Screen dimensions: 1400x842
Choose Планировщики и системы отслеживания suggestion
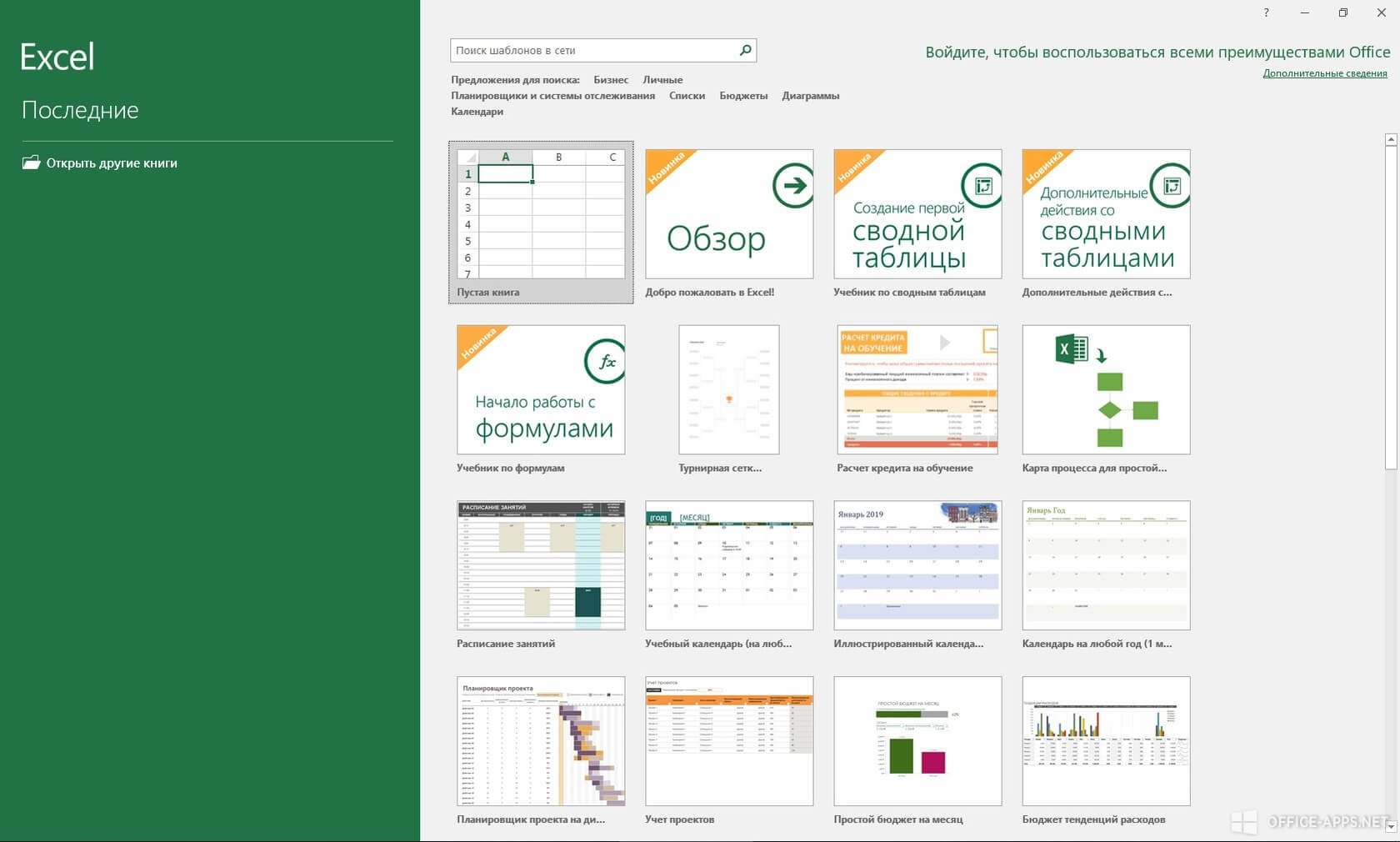pos(552,96)
